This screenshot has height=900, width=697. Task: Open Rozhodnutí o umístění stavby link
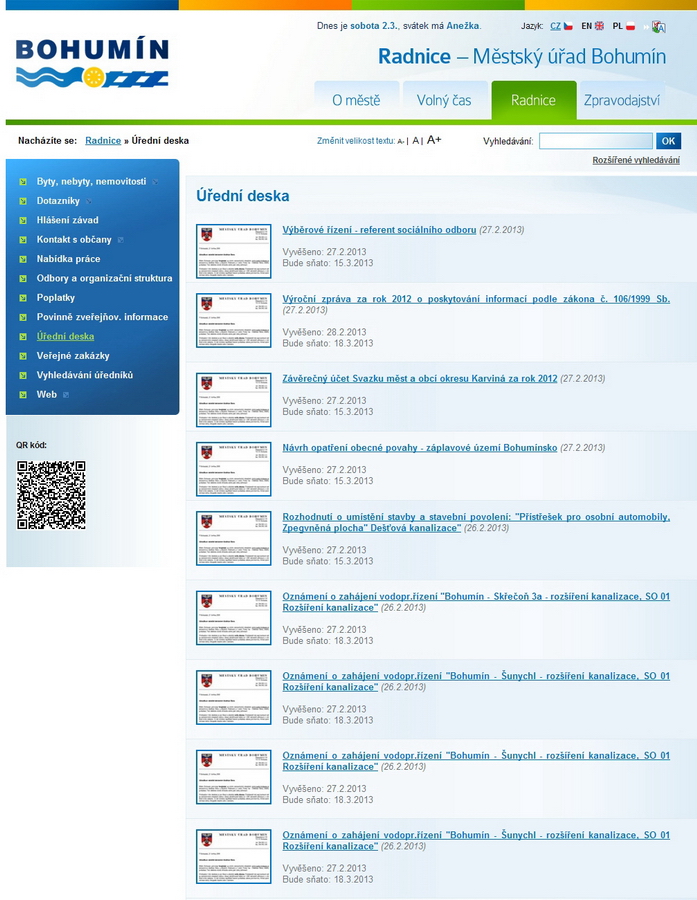click(x=476, y=522)
